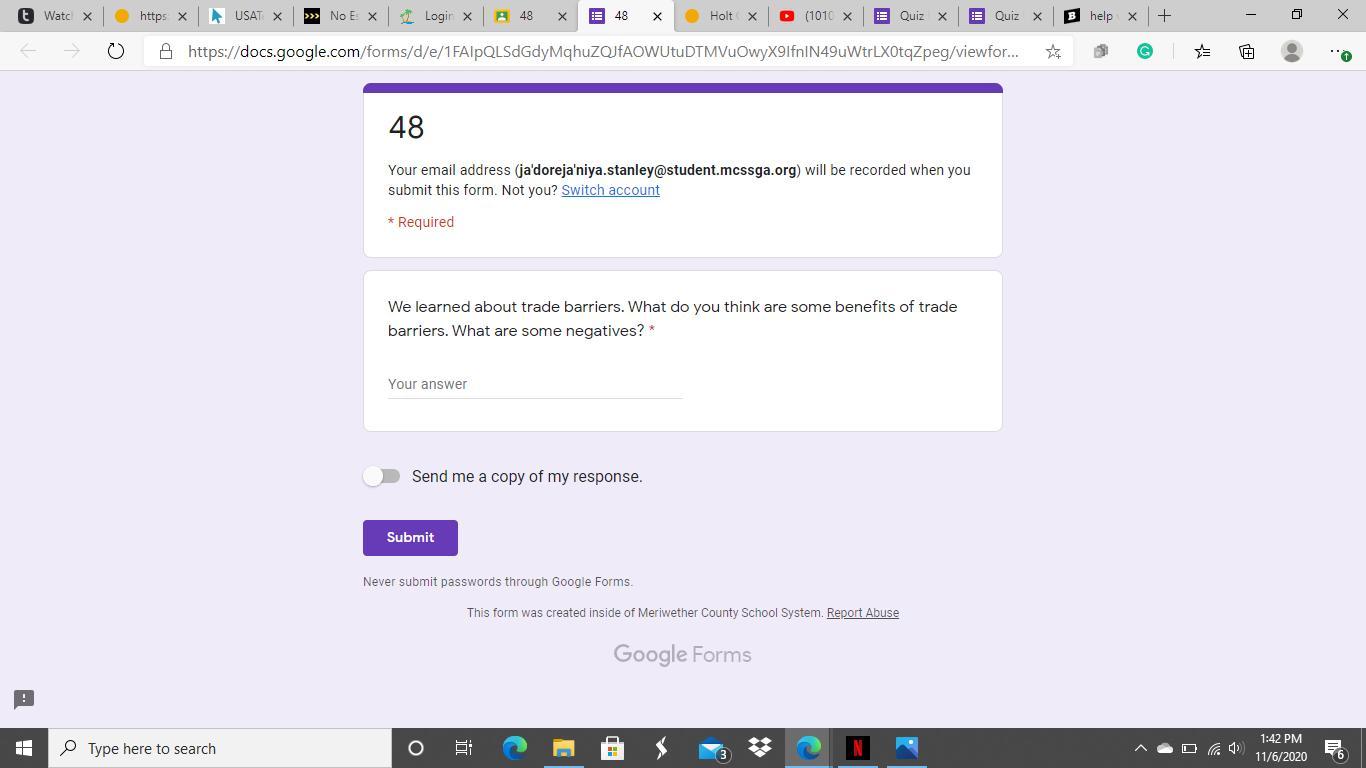Close the active 48 form tab

(657, 16)
